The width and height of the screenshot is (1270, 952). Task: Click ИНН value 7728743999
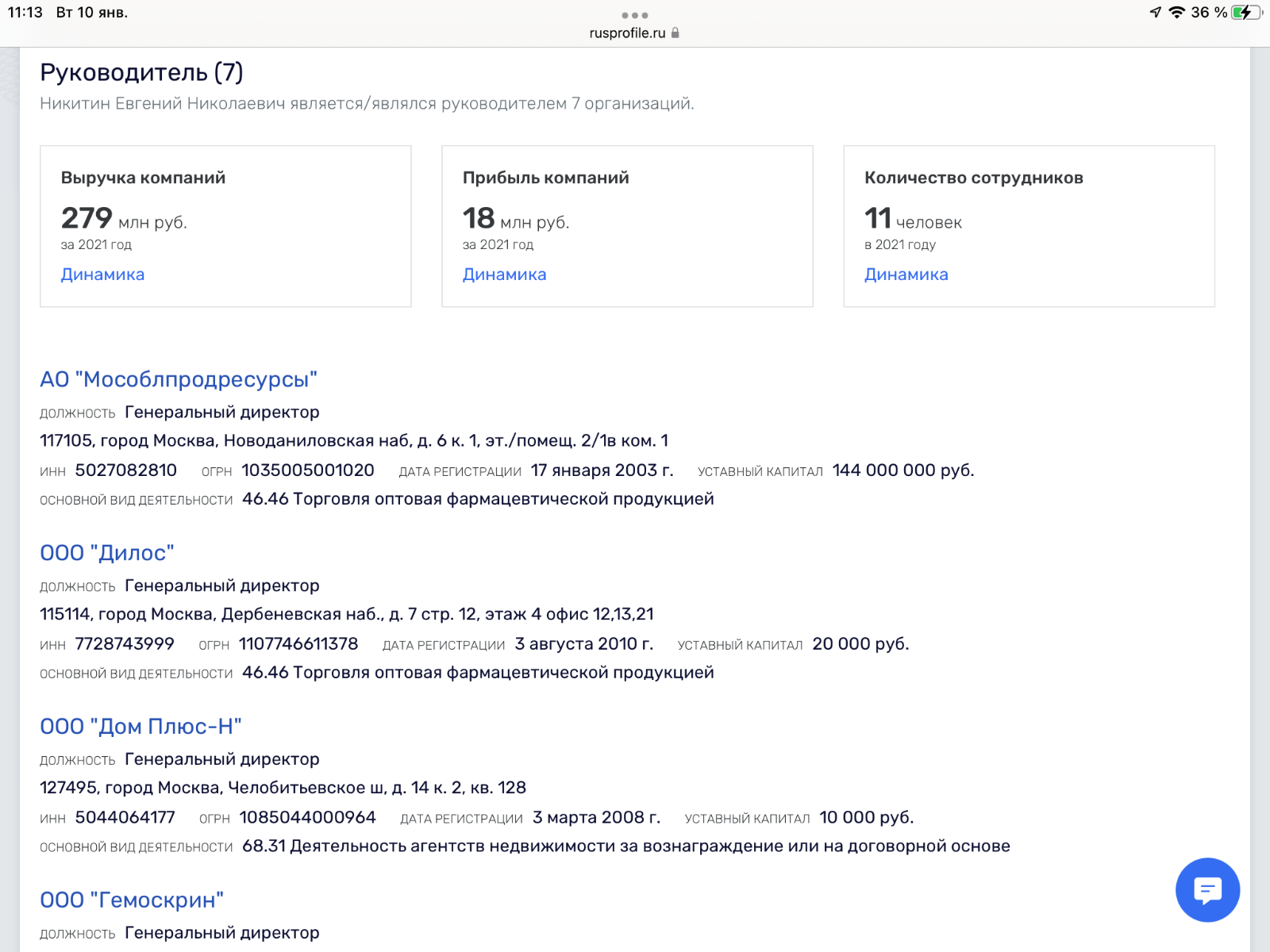[125, 644]
